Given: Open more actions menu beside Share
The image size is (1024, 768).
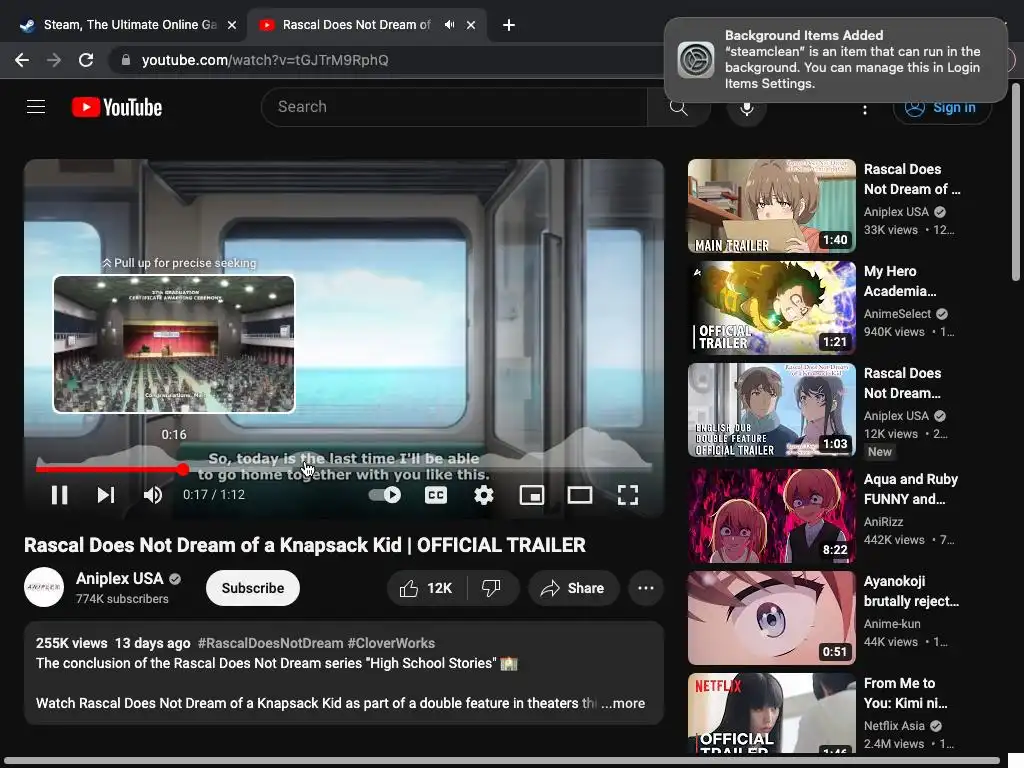Looking at the screenshot, I should tap(645, 588).
